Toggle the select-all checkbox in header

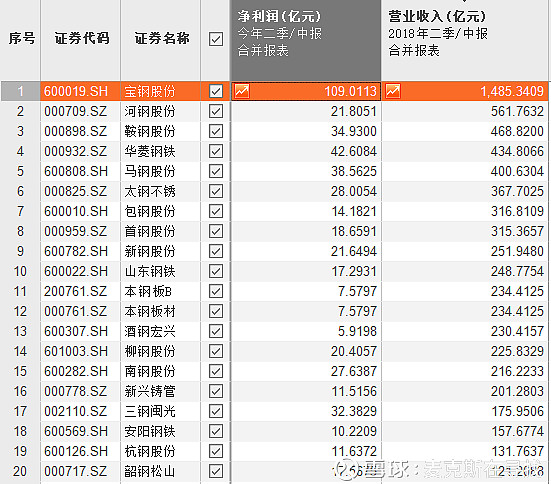tap(216, 39)
